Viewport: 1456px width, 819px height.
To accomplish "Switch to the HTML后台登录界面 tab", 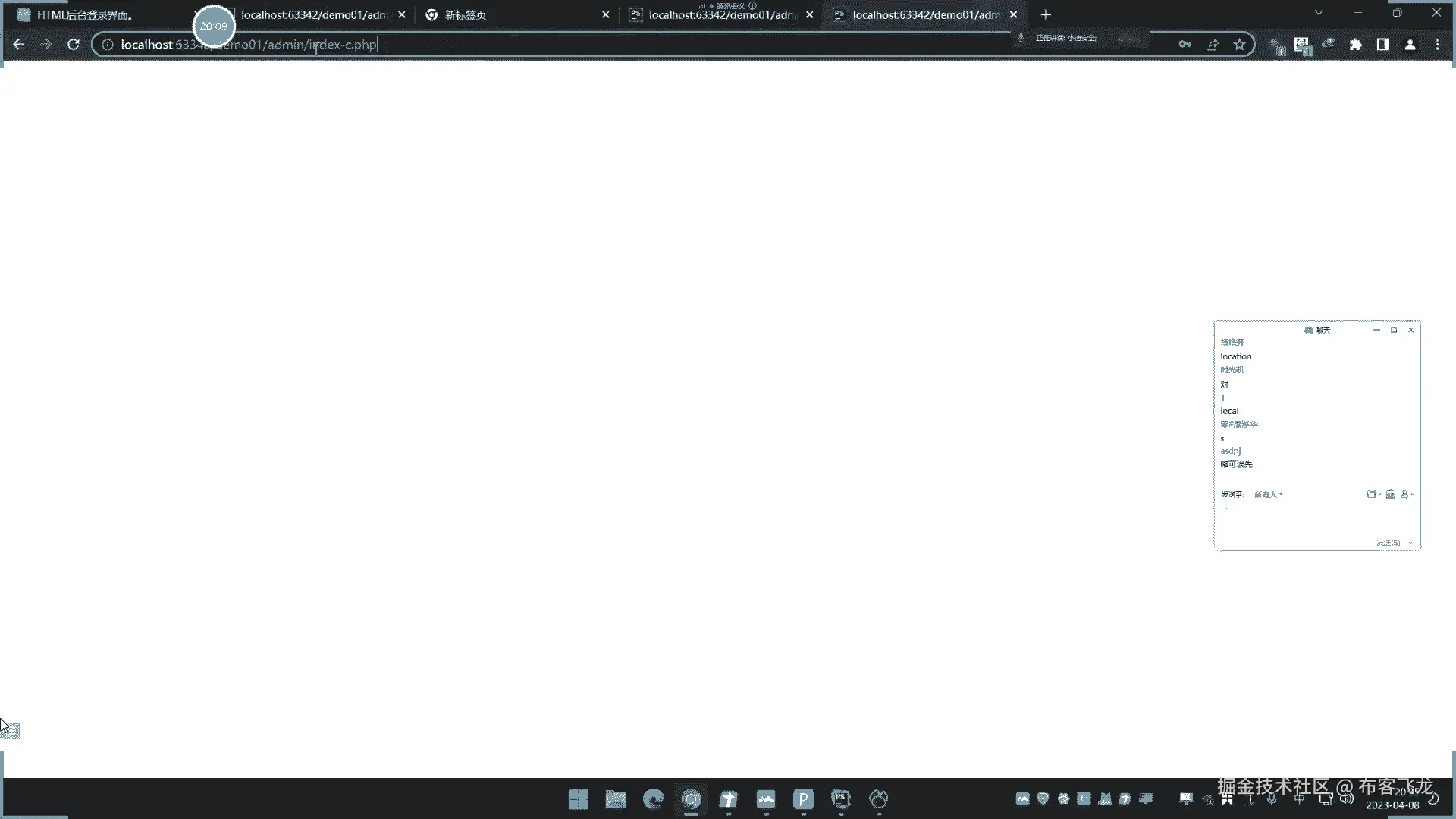I will click(x=85, y=15).
